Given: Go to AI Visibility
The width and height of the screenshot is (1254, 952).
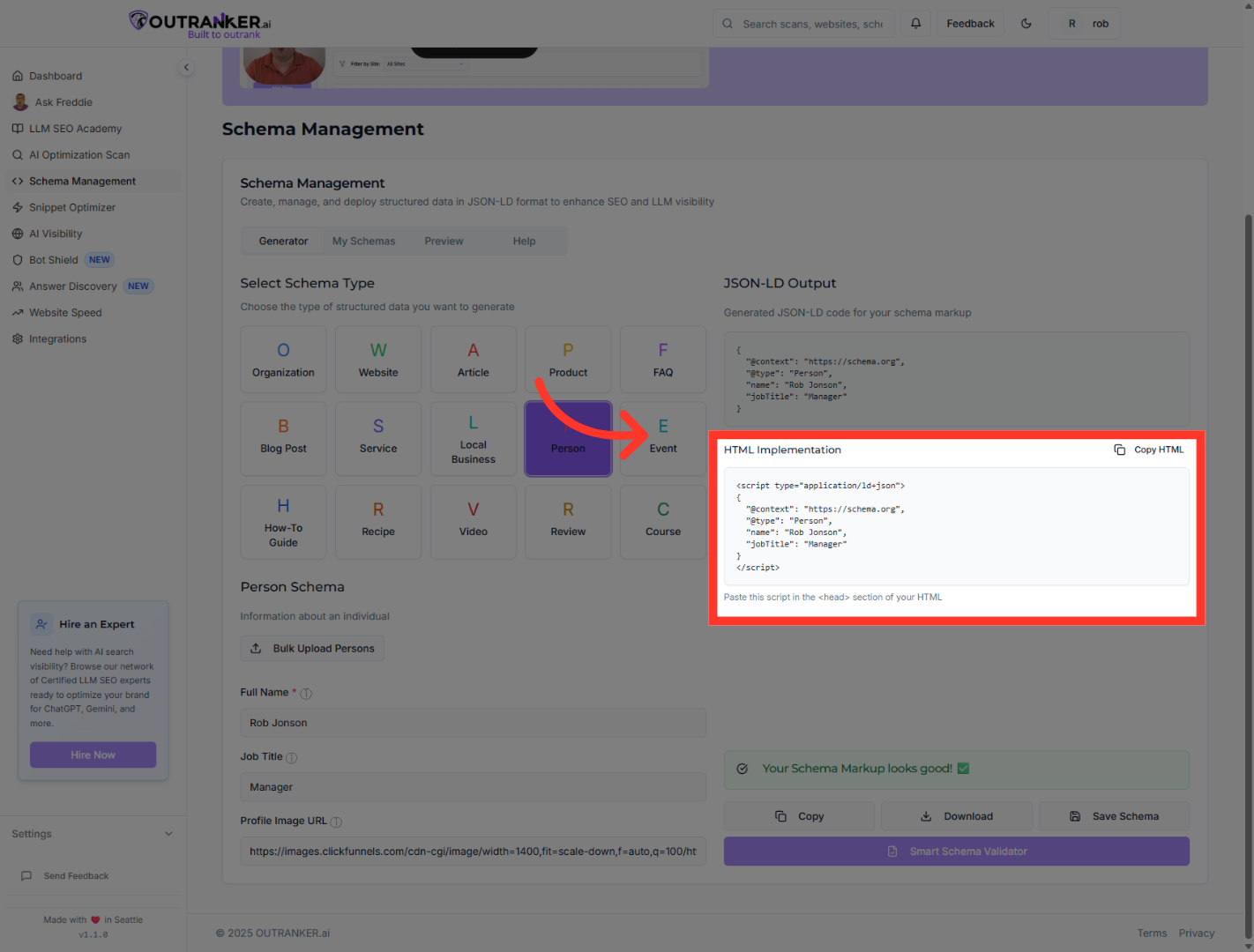Looking at the screenshot, I should [x=93, y=234].
